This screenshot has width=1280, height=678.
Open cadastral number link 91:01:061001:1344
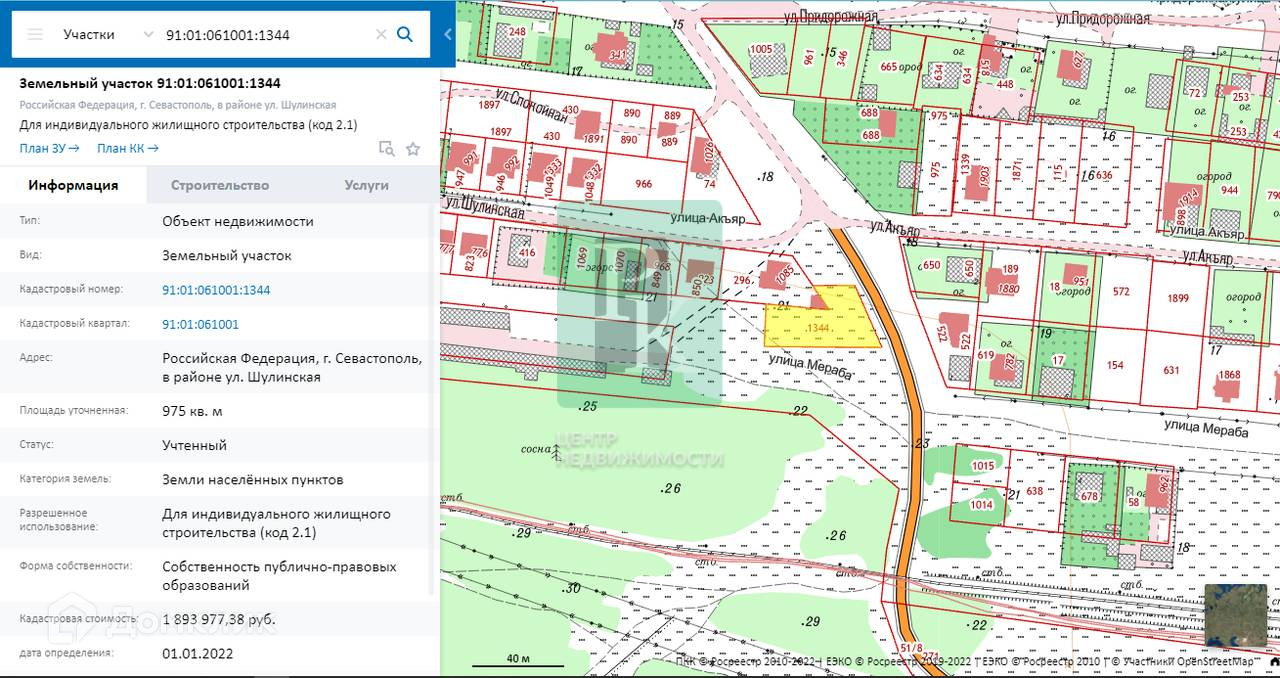216,290
